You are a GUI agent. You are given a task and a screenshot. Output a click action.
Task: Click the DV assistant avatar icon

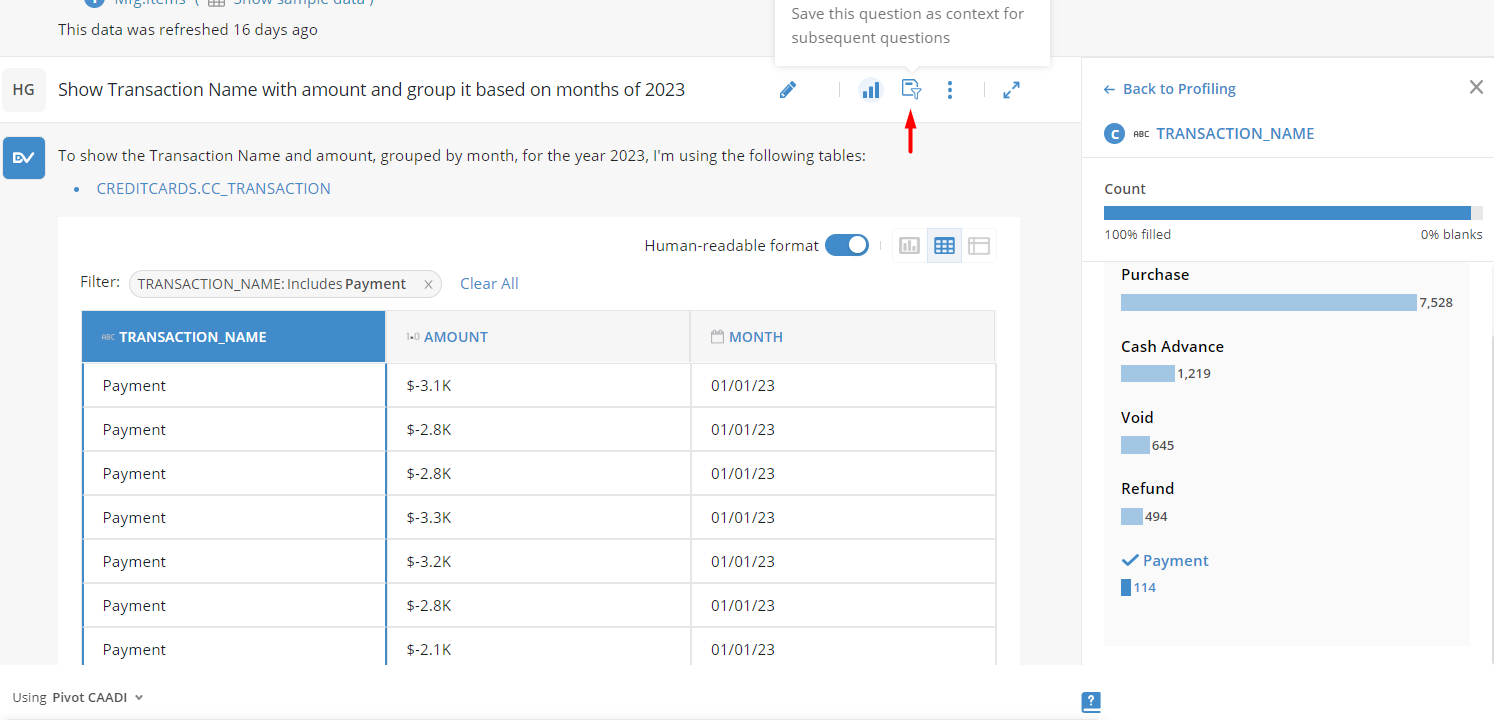click(24, 158)
